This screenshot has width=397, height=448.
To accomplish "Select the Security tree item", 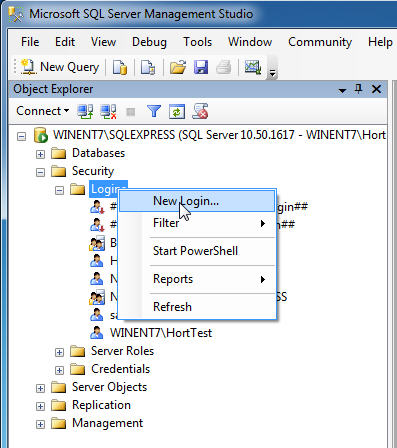I will 93,171.
